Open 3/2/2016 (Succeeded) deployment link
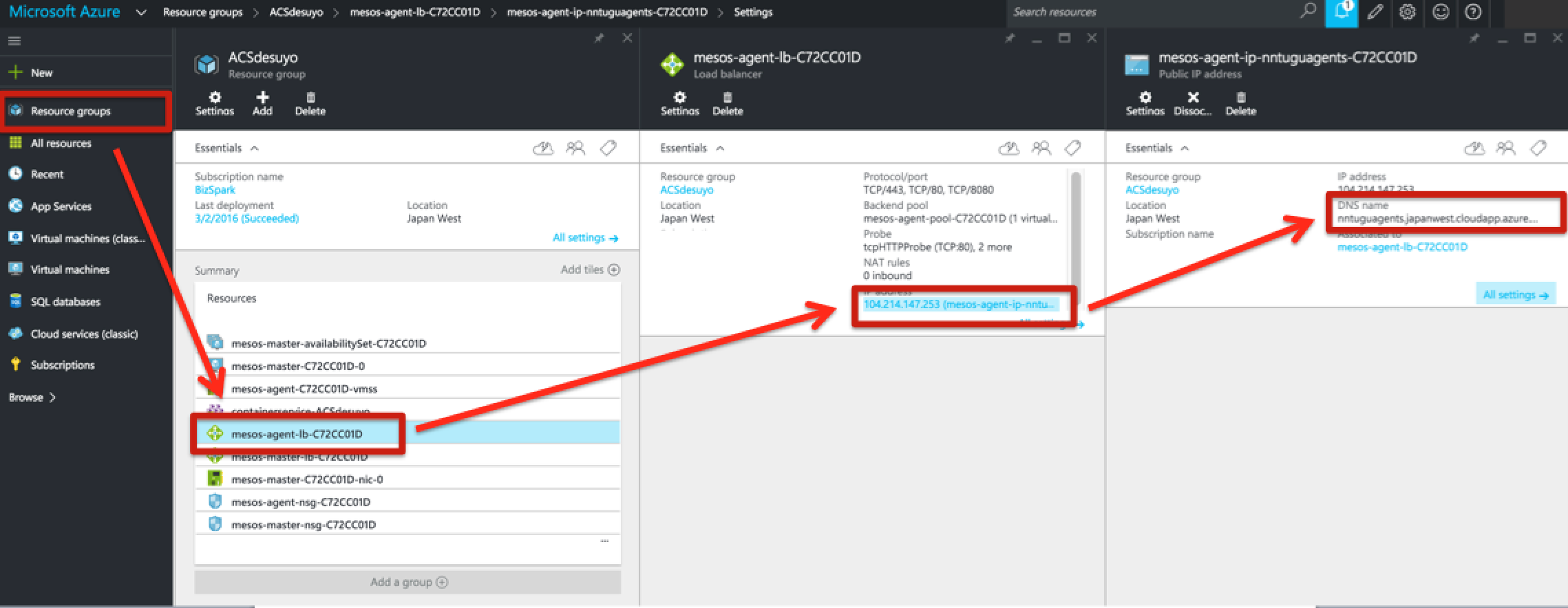The height and width of the screenshot is (608, 1568). pyautogui.click(x=246, y=219)
